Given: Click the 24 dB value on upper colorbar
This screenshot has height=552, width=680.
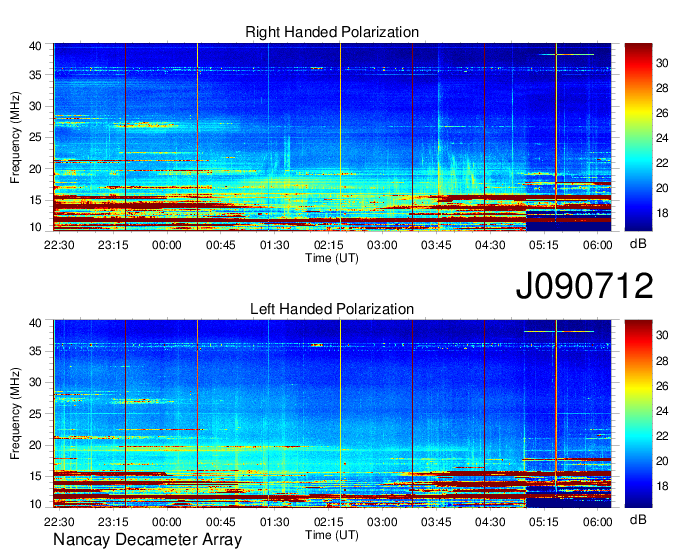Looking at the screenshot, I should click(x=662, y=138).
